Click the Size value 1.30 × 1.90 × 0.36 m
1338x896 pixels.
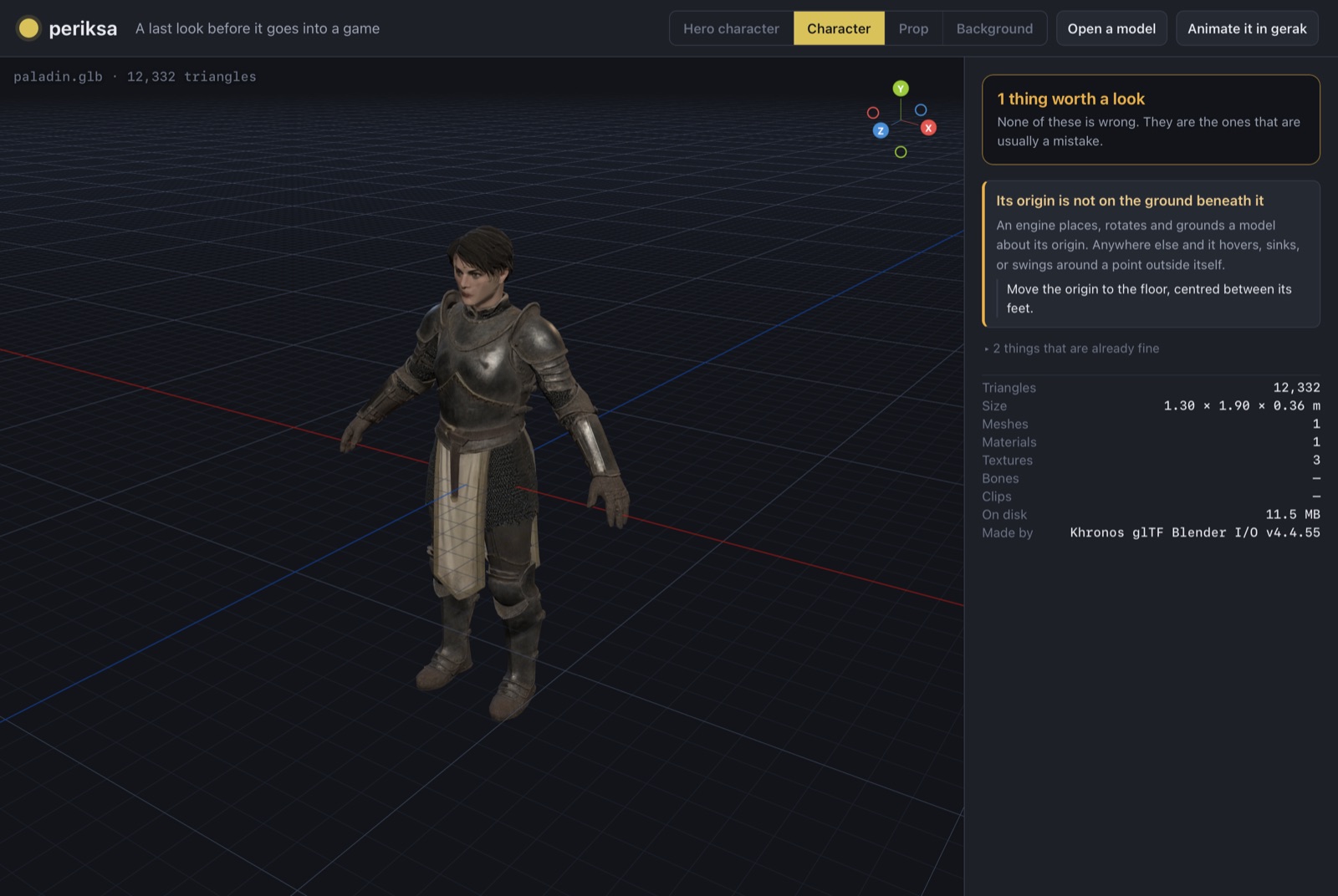[x=1242, y=406]
